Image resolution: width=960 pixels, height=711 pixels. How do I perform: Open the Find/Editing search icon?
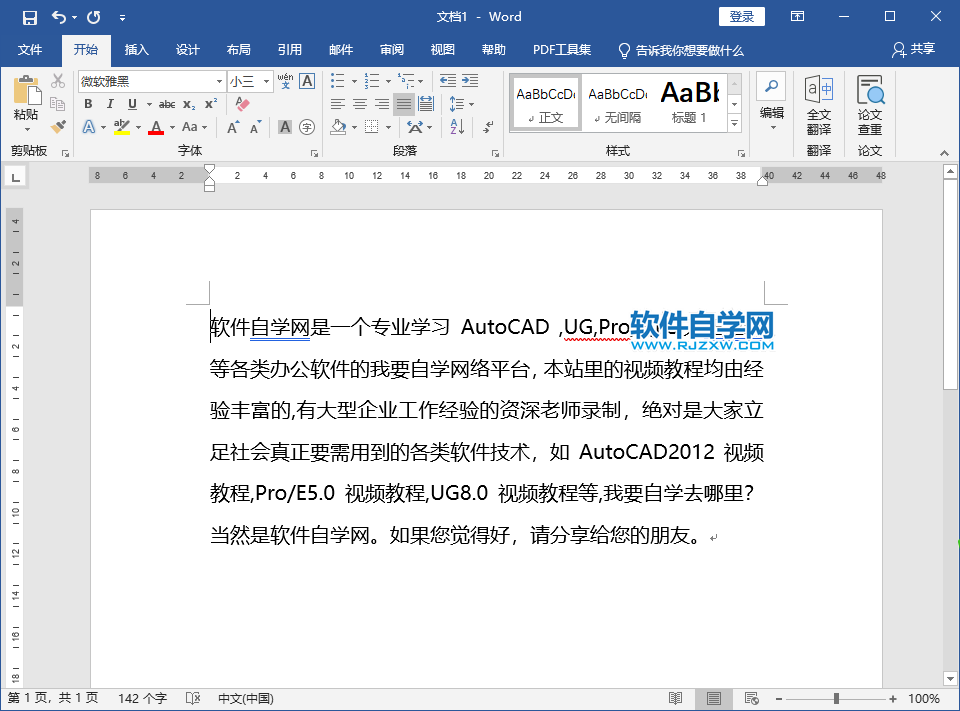tap(771, 86)
